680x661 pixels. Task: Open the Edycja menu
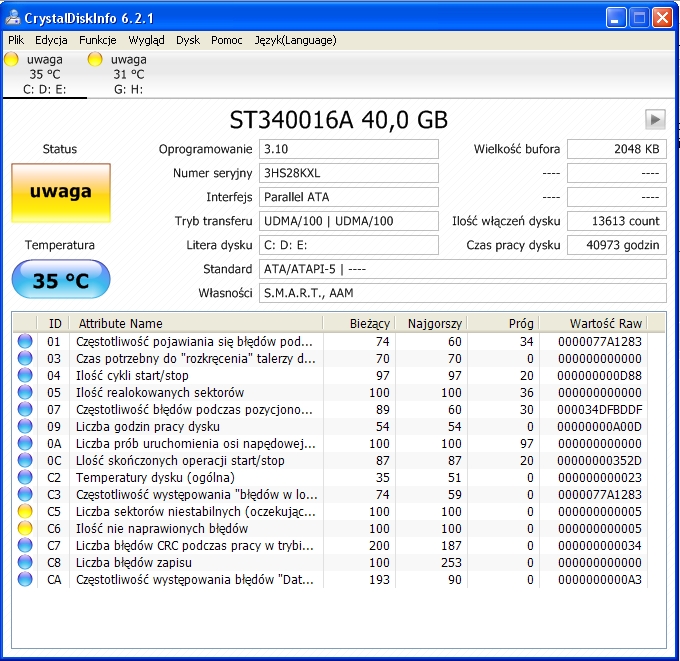click(x=51, y=40)
